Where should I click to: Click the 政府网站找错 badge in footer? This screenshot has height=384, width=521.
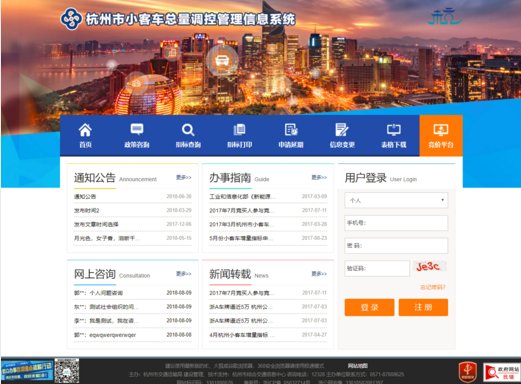point(501,372)
